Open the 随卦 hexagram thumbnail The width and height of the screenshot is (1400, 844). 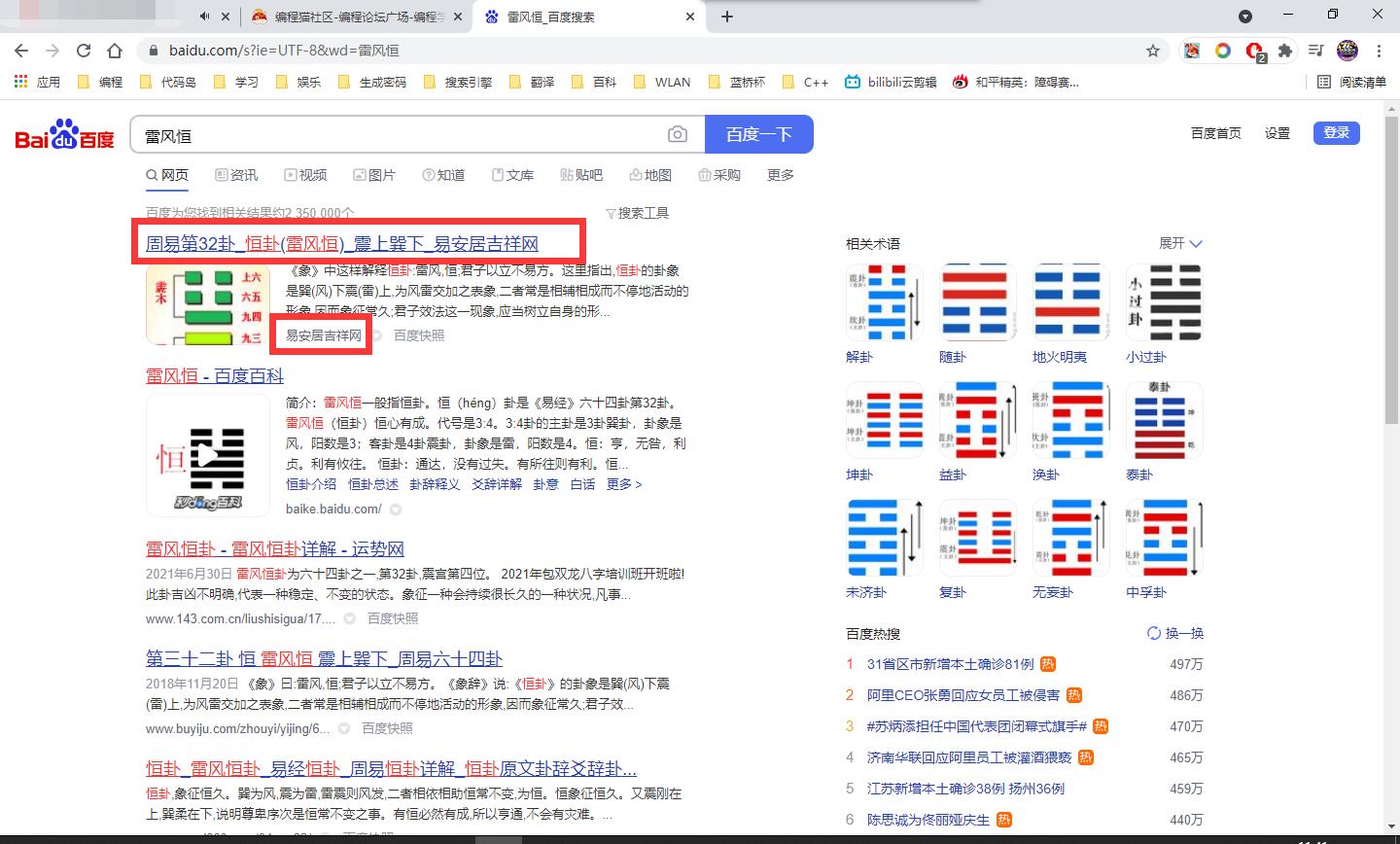click(x=977, y=302)
